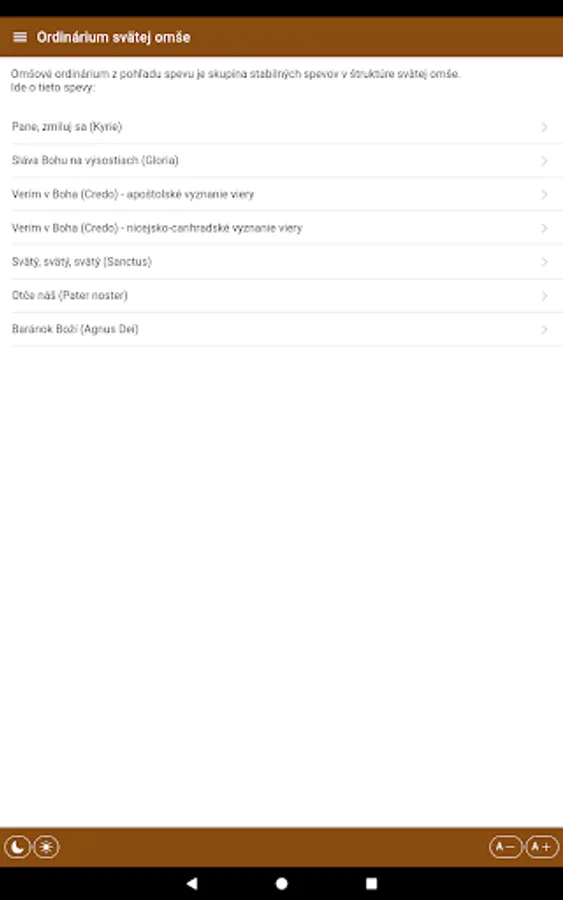
Task: Switch to day mode with sun icon
Action: 46,847
